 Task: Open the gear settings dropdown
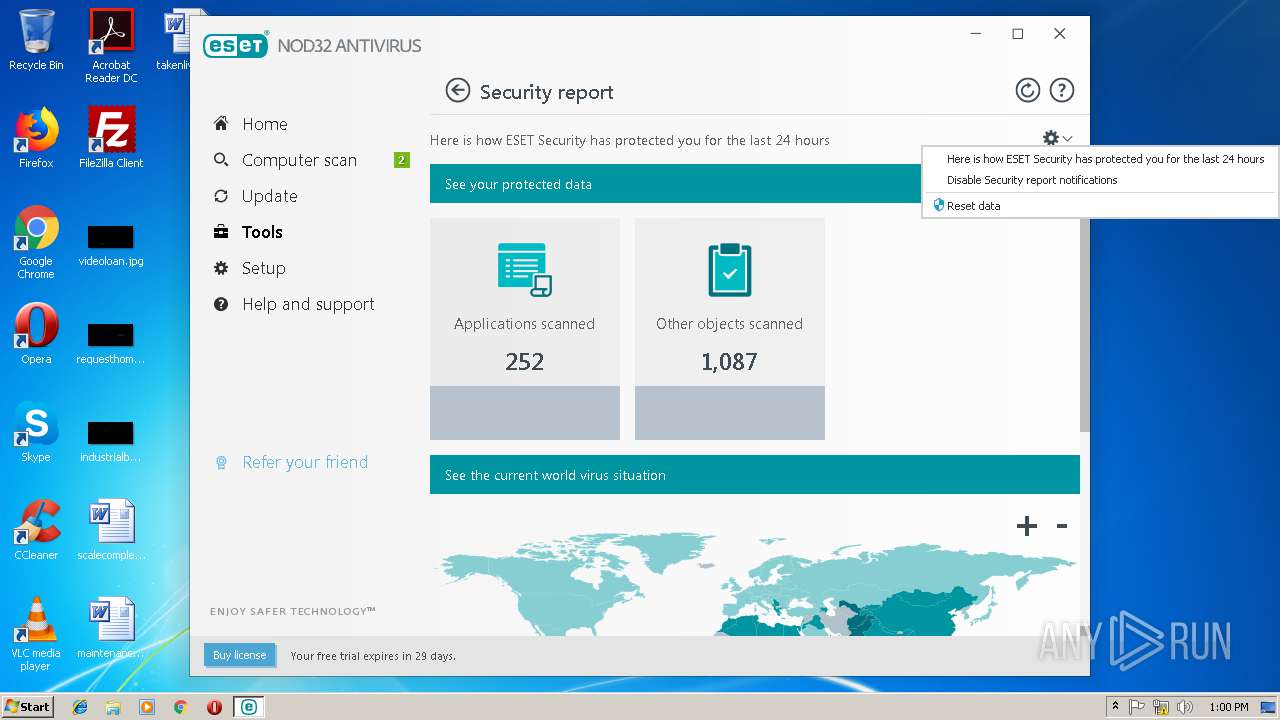[x=1056, y=139]
